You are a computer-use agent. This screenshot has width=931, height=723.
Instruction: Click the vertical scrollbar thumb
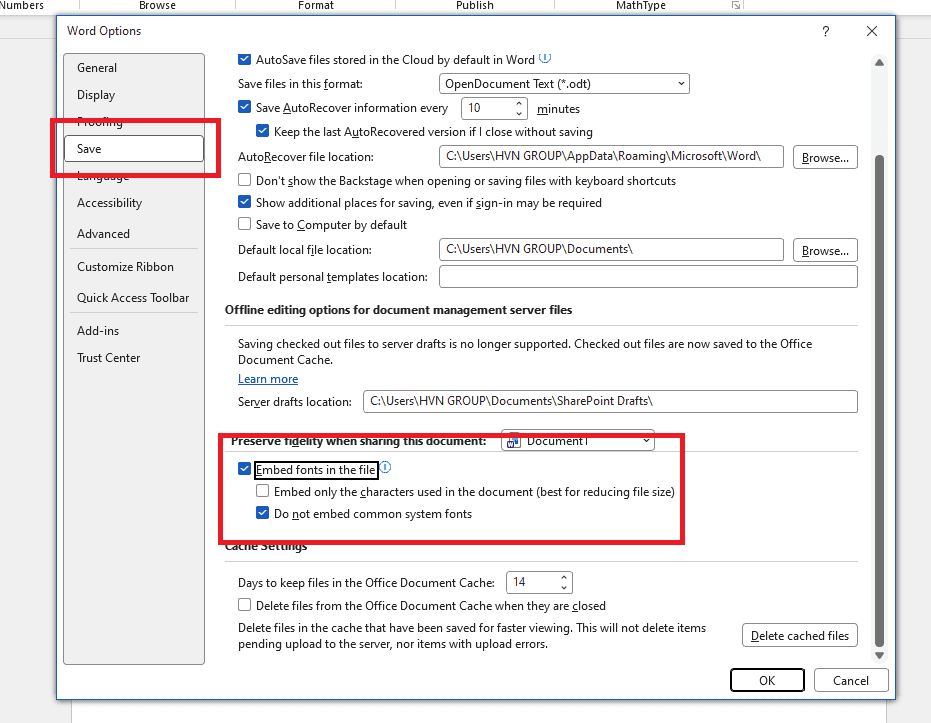(879, 401)
